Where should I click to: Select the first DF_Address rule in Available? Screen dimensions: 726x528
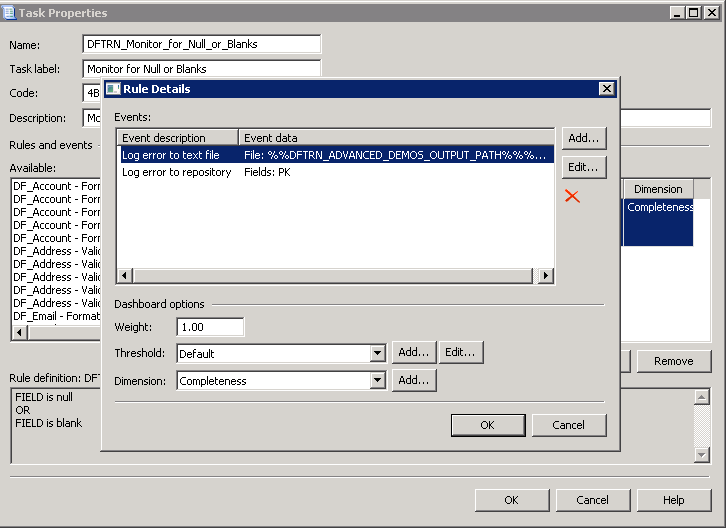(56, 251)
